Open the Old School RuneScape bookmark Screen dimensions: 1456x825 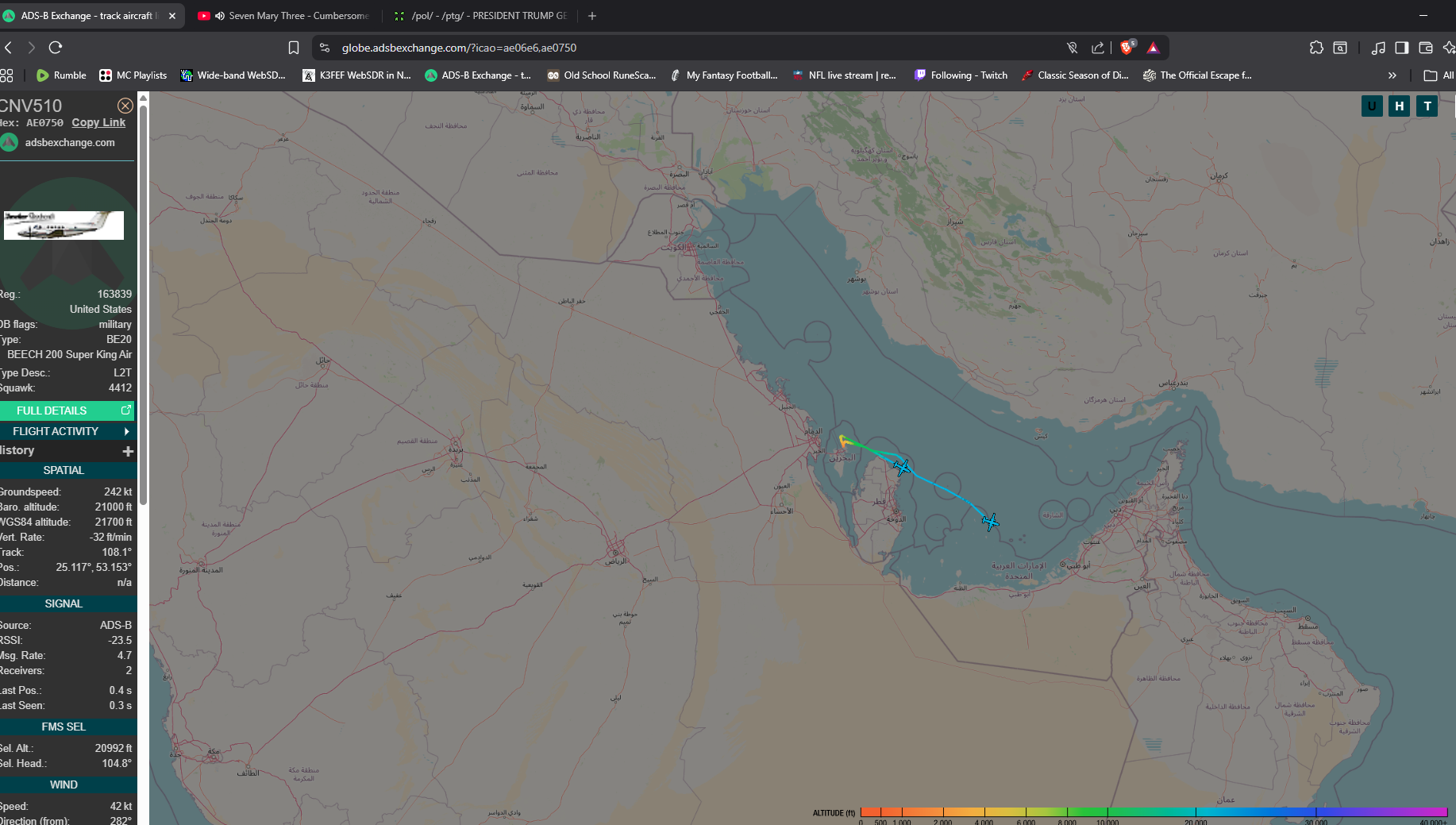click(x=602, y=75)
